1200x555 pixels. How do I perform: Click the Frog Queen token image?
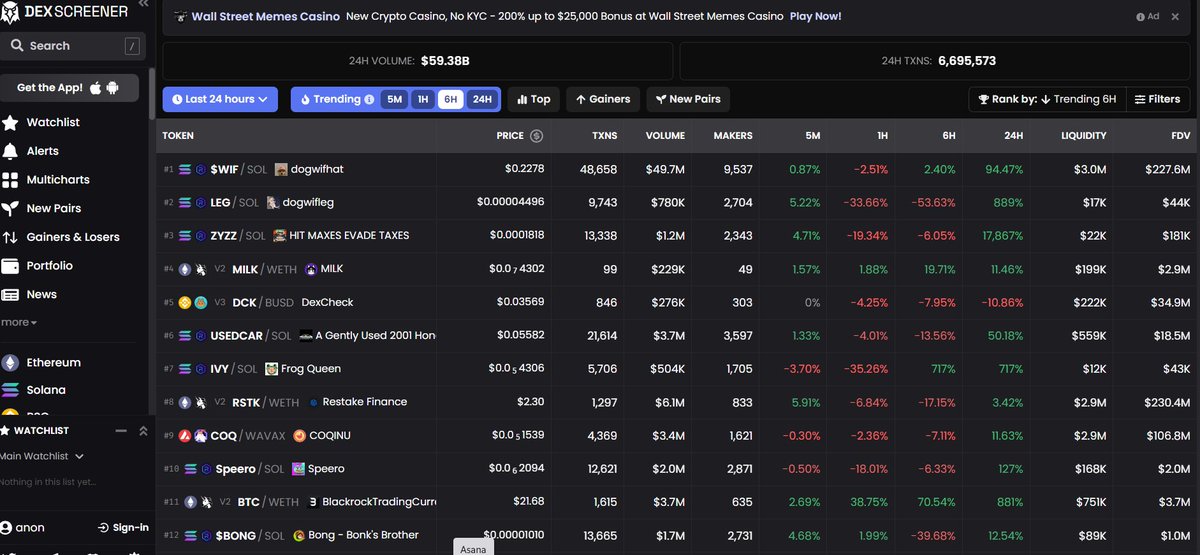(x=271, y=369)
